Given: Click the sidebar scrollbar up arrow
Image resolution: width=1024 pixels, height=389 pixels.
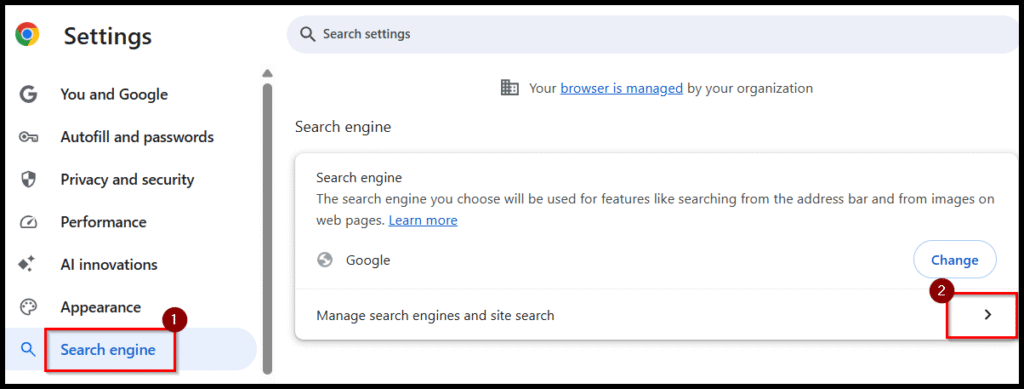Looking at the screenshot, I should (x=266, y=73).
